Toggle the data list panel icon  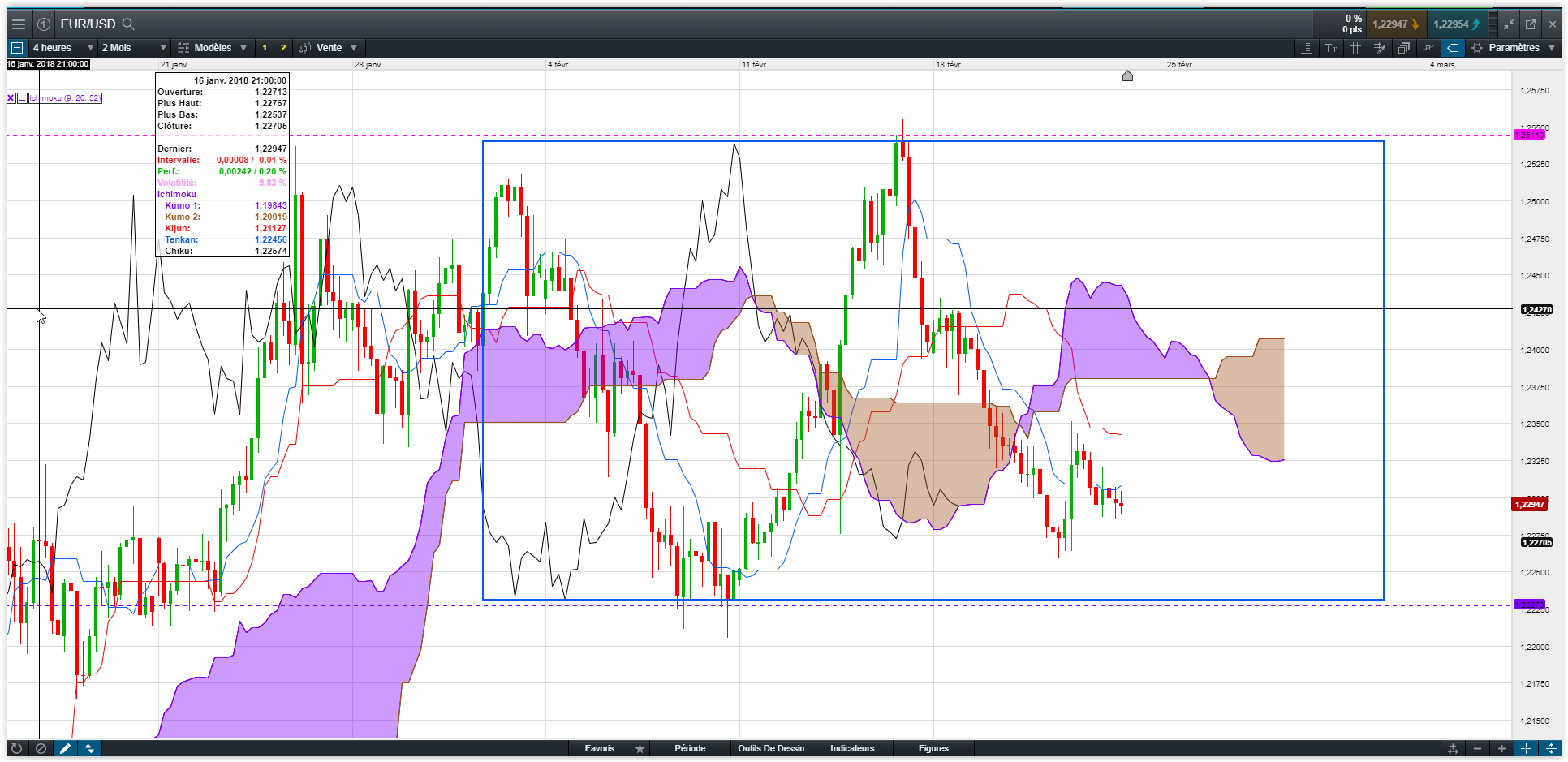pos(16,48)
